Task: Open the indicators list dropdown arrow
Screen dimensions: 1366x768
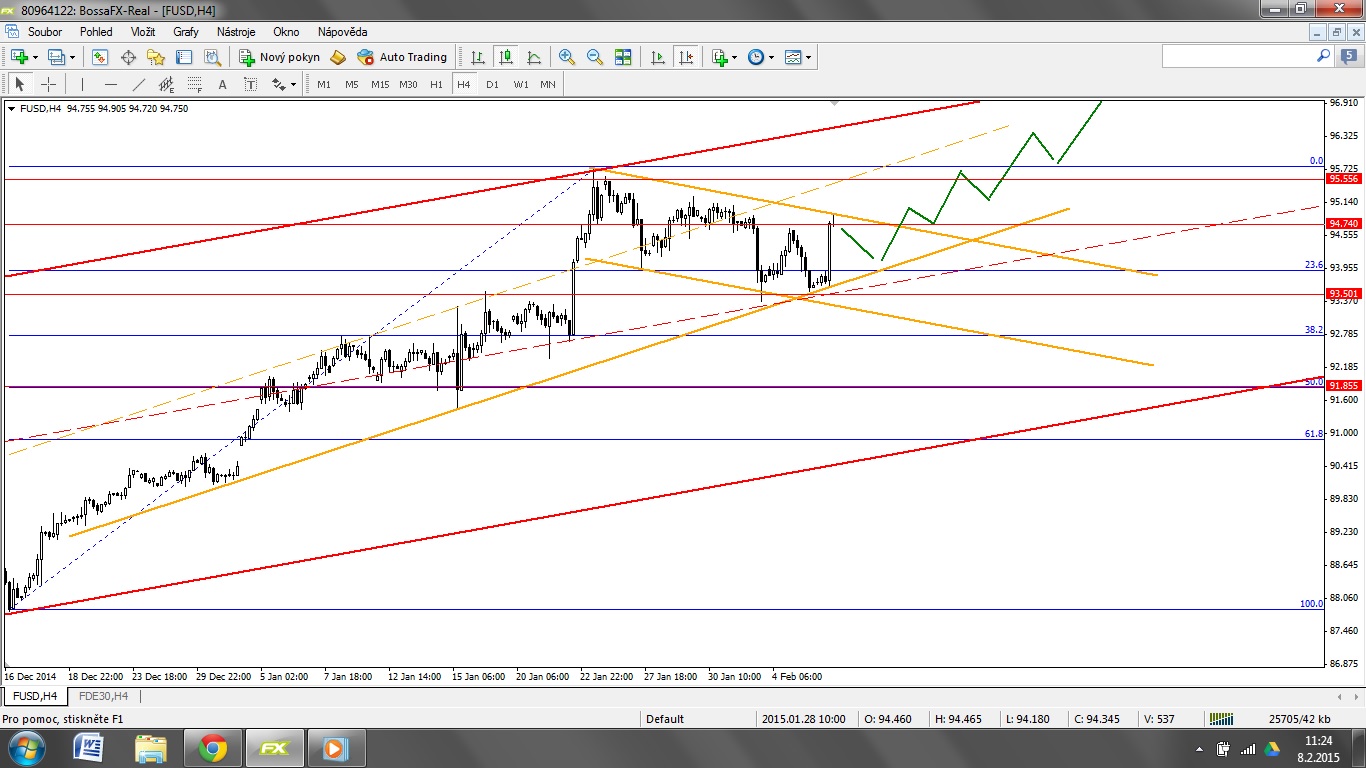Action: pyautogui.click(x=735, y=57)
